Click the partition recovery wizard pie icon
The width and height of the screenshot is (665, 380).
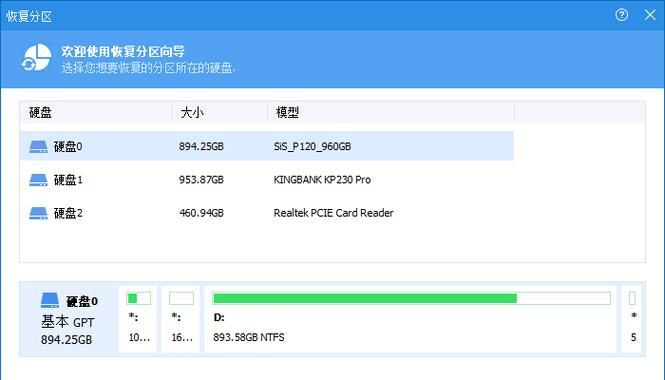tap(37, 57)
